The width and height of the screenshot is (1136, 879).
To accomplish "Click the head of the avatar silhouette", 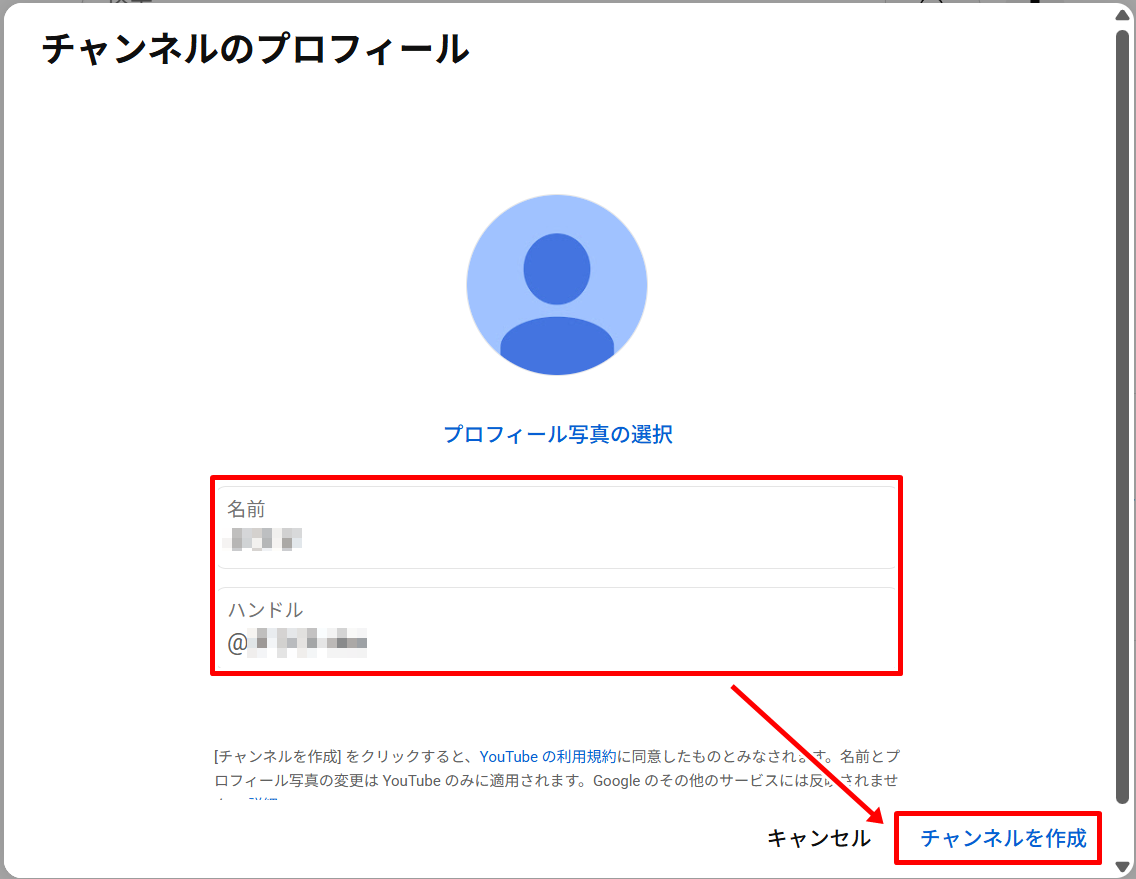I will (x=556, y=268).
